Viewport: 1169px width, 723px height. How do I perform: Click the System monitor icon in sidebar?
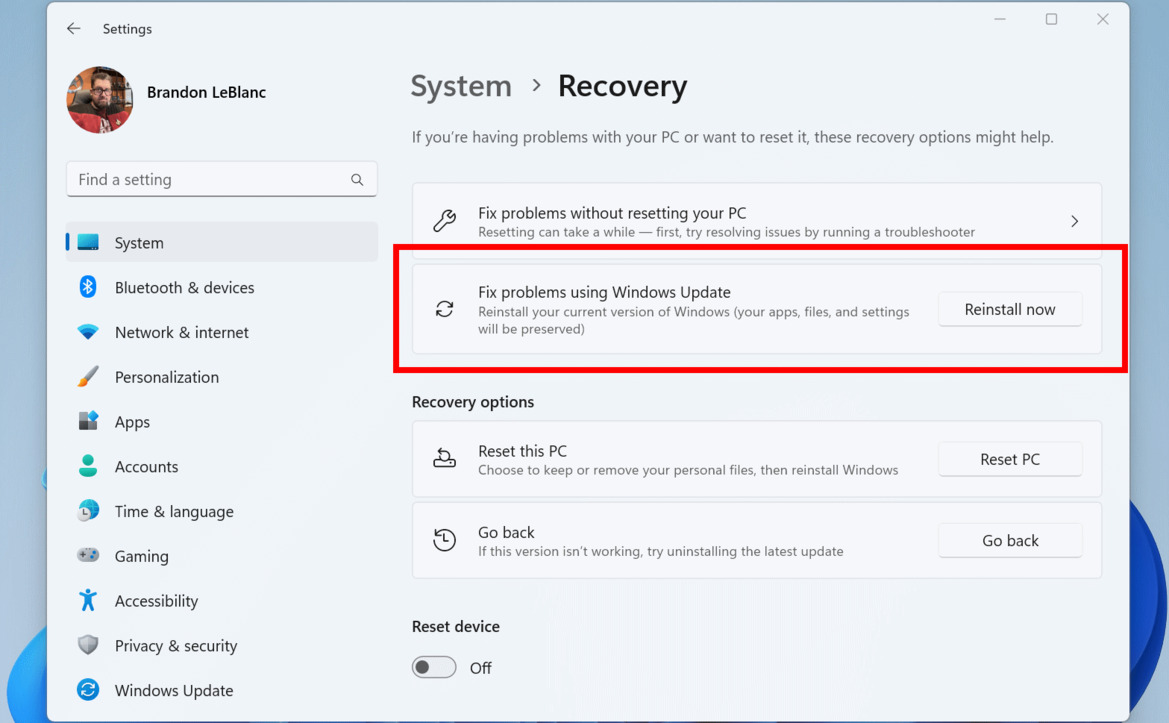(88, 242)
